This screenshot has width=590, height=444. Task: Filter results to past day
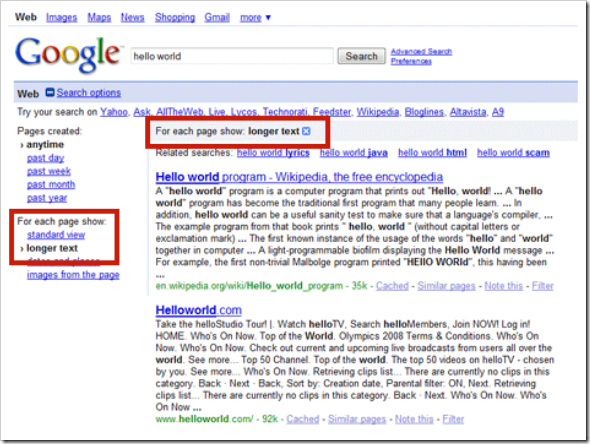45,158
